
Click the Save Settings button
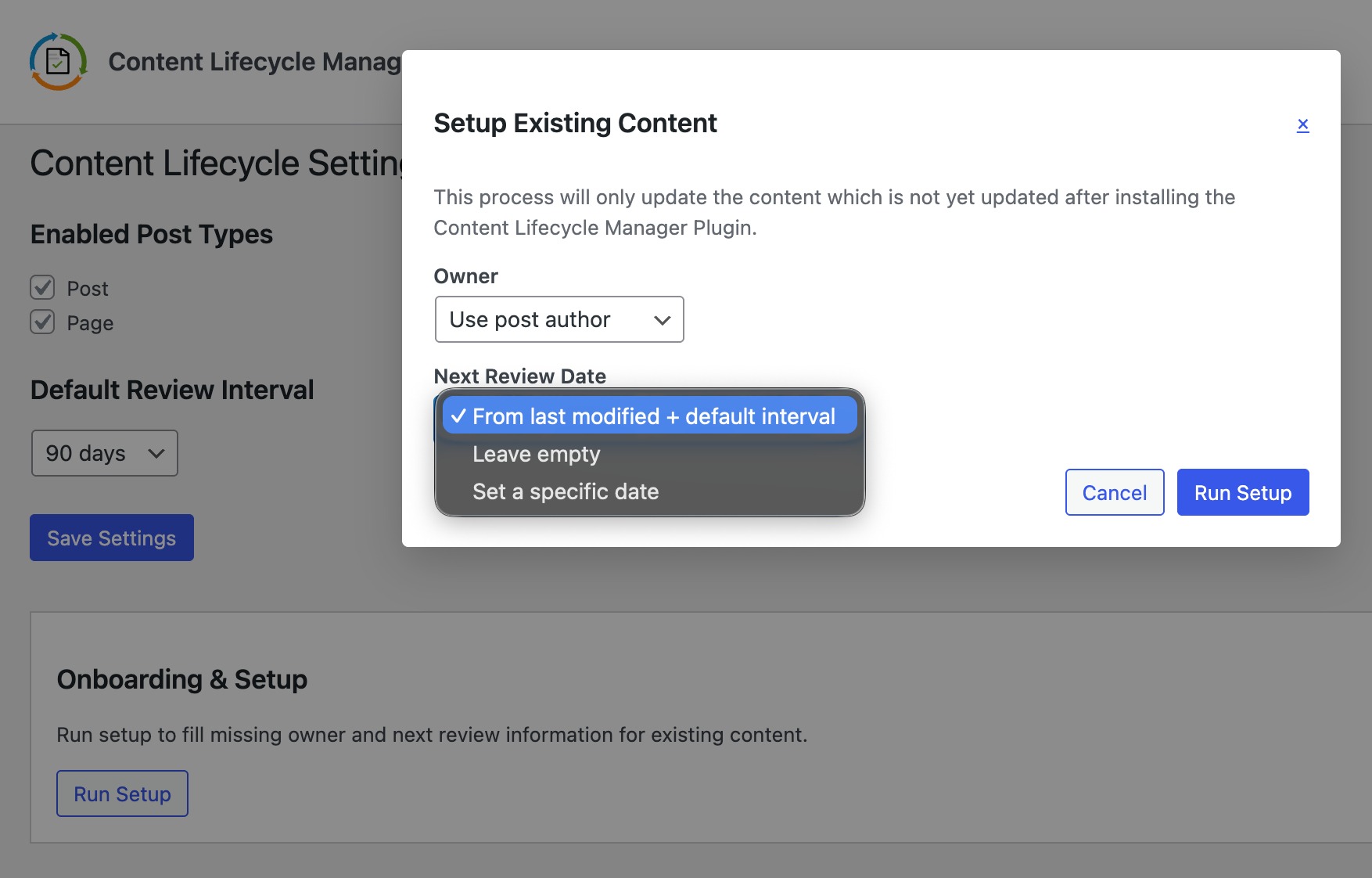coord(111,538)
